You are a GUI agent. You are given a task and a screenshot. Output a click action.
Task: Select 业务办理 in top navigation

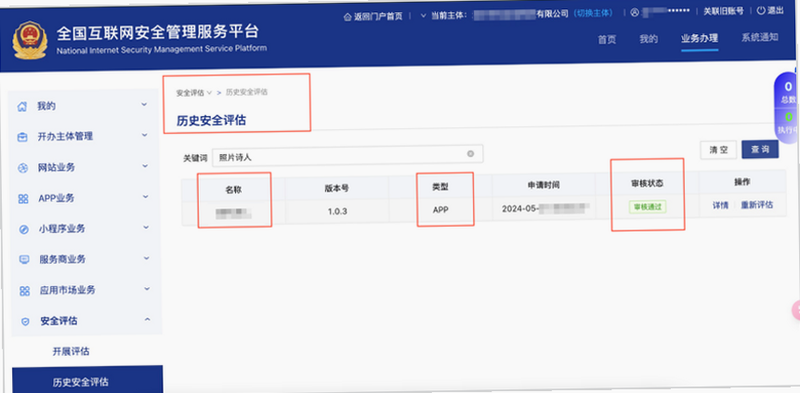pos(699,38)
